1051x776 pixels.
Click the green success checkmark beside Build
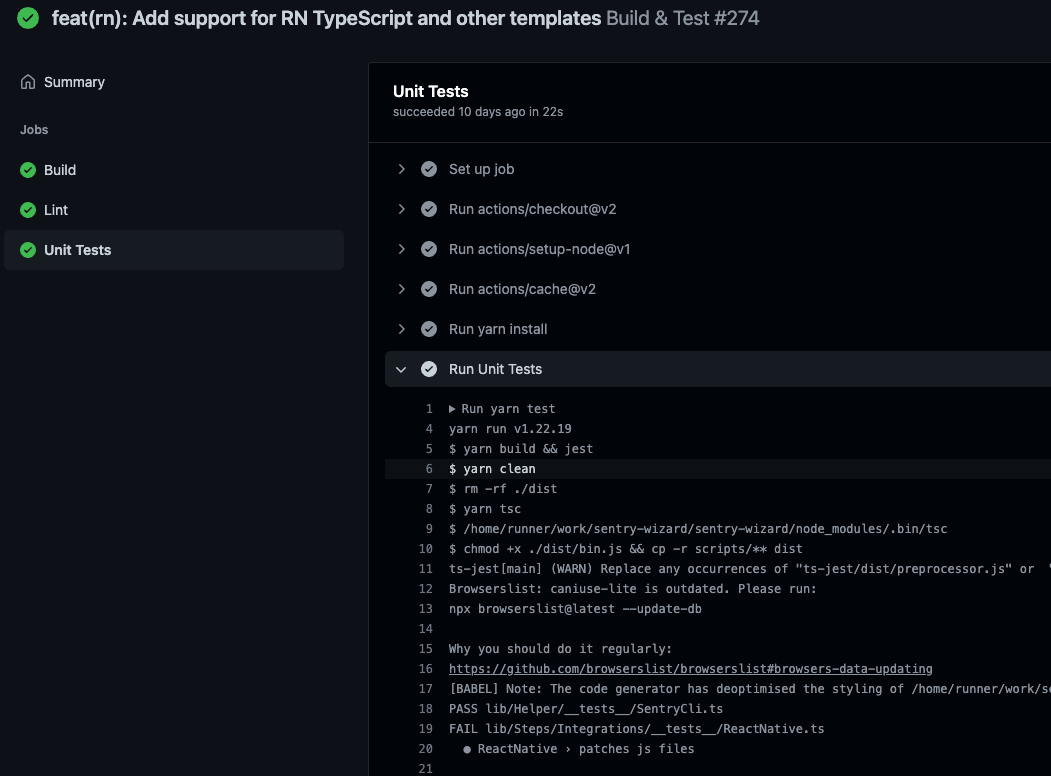coord(28,170)
